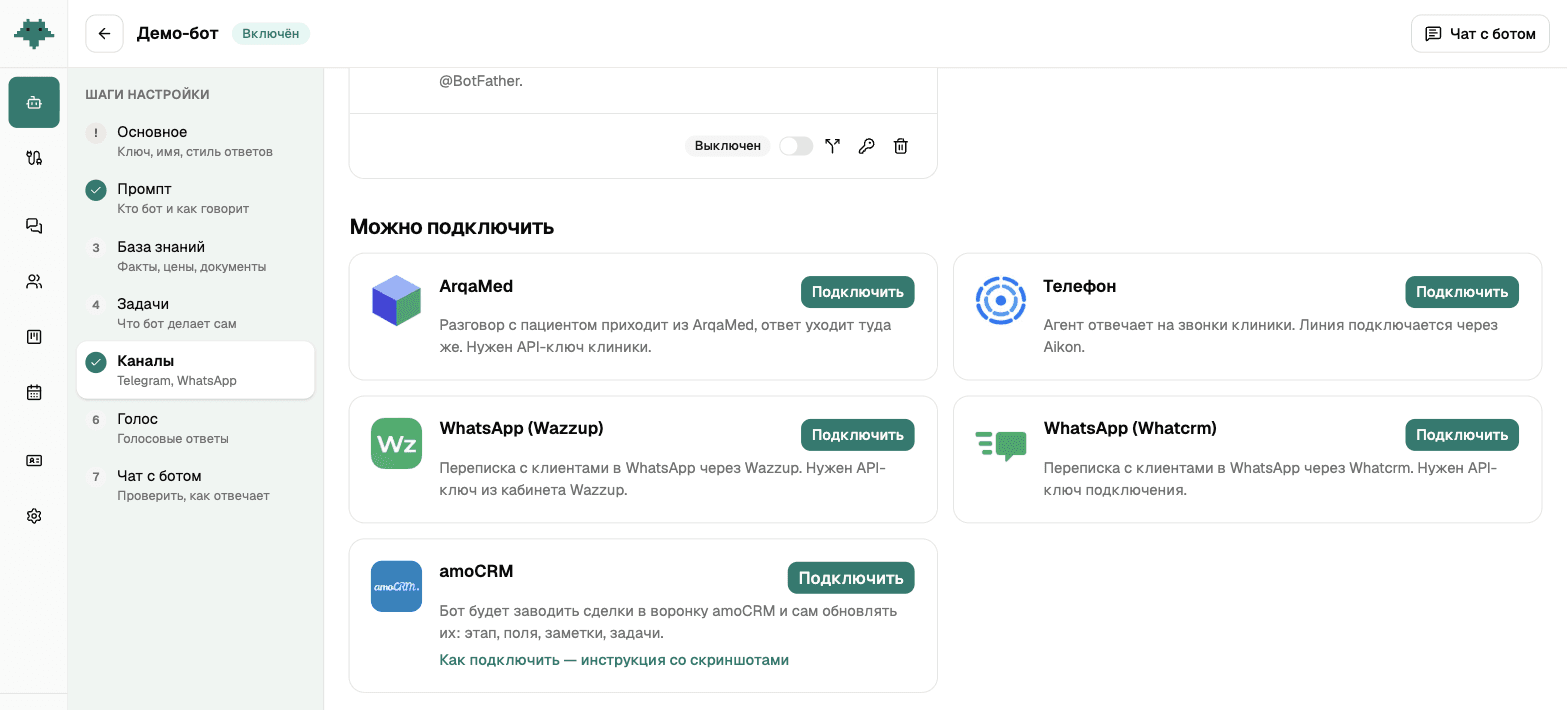
Task: Connect the ArqaMed channel
Action: click(x=857, y=292)
